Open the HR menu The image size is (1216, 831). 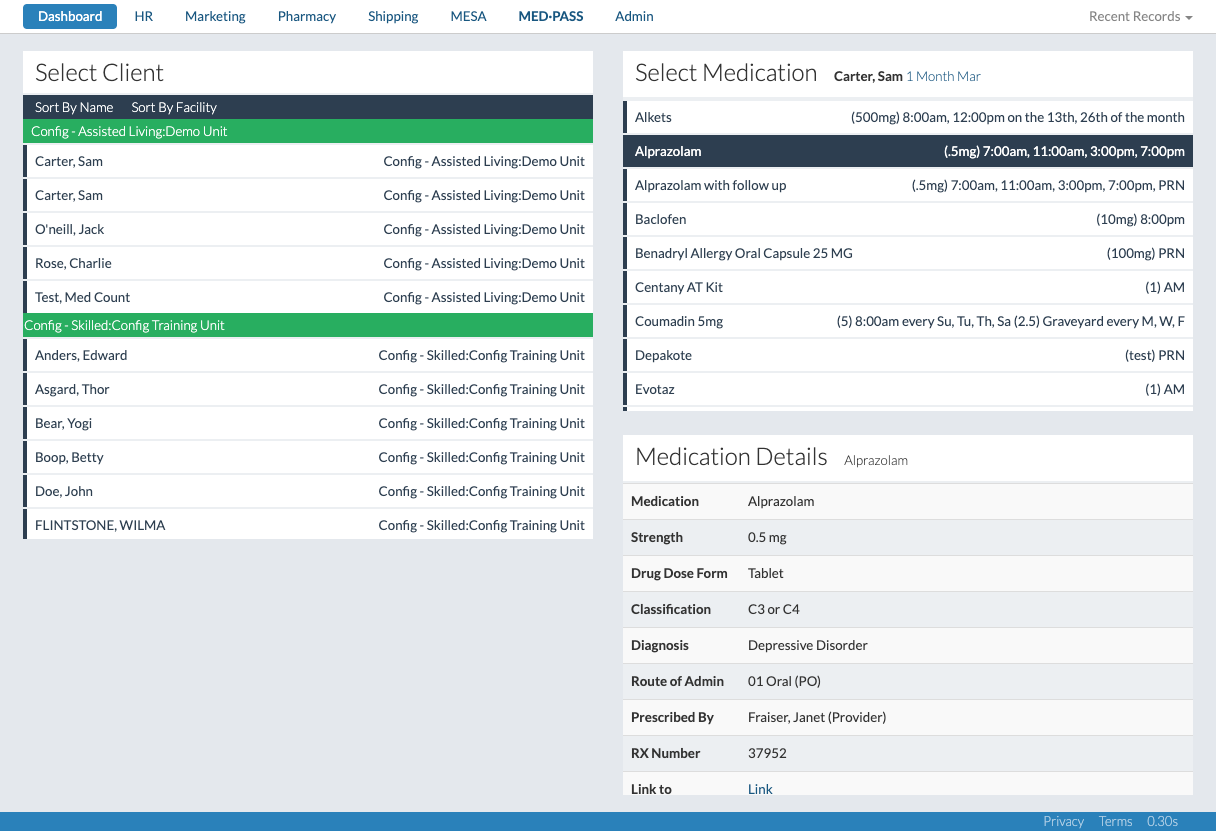[x=144, y=17]
